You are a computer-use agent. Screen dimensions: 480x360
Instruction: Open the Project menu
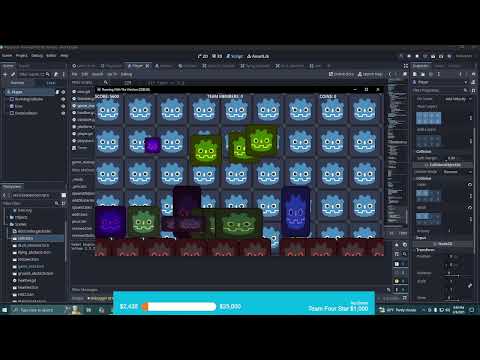pos(22,56)
